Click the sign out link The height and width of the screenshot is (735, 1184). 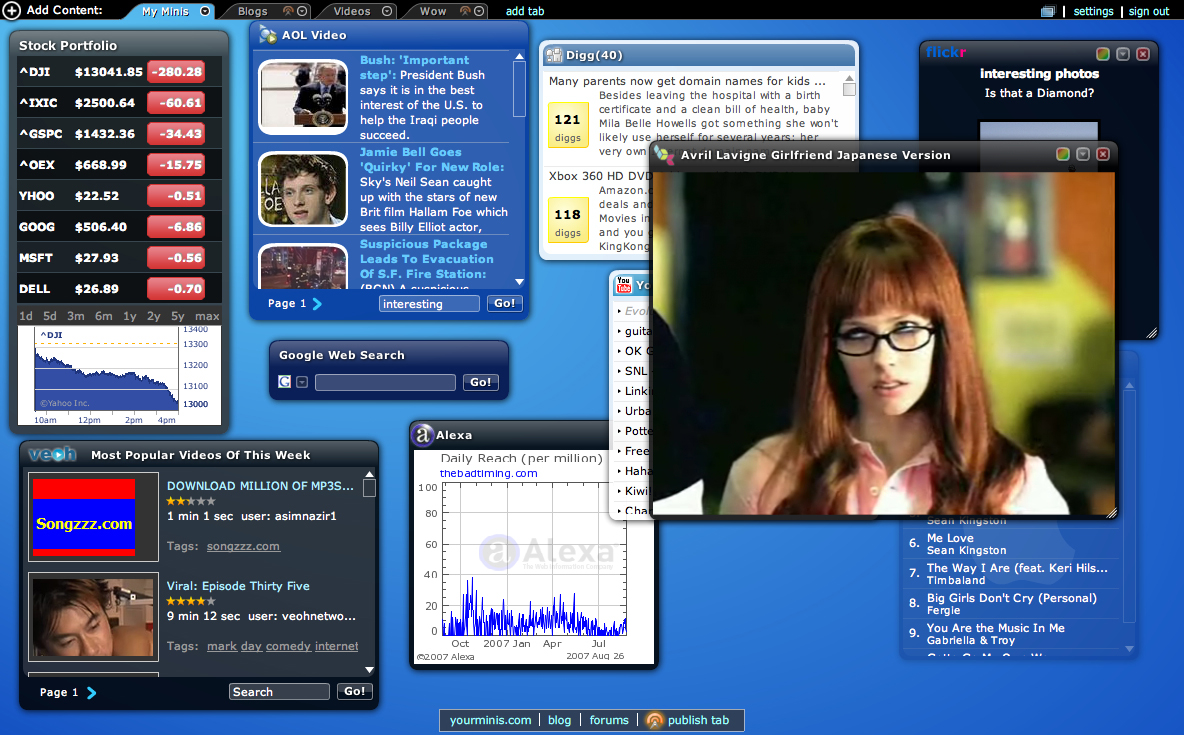(1149, 11)
